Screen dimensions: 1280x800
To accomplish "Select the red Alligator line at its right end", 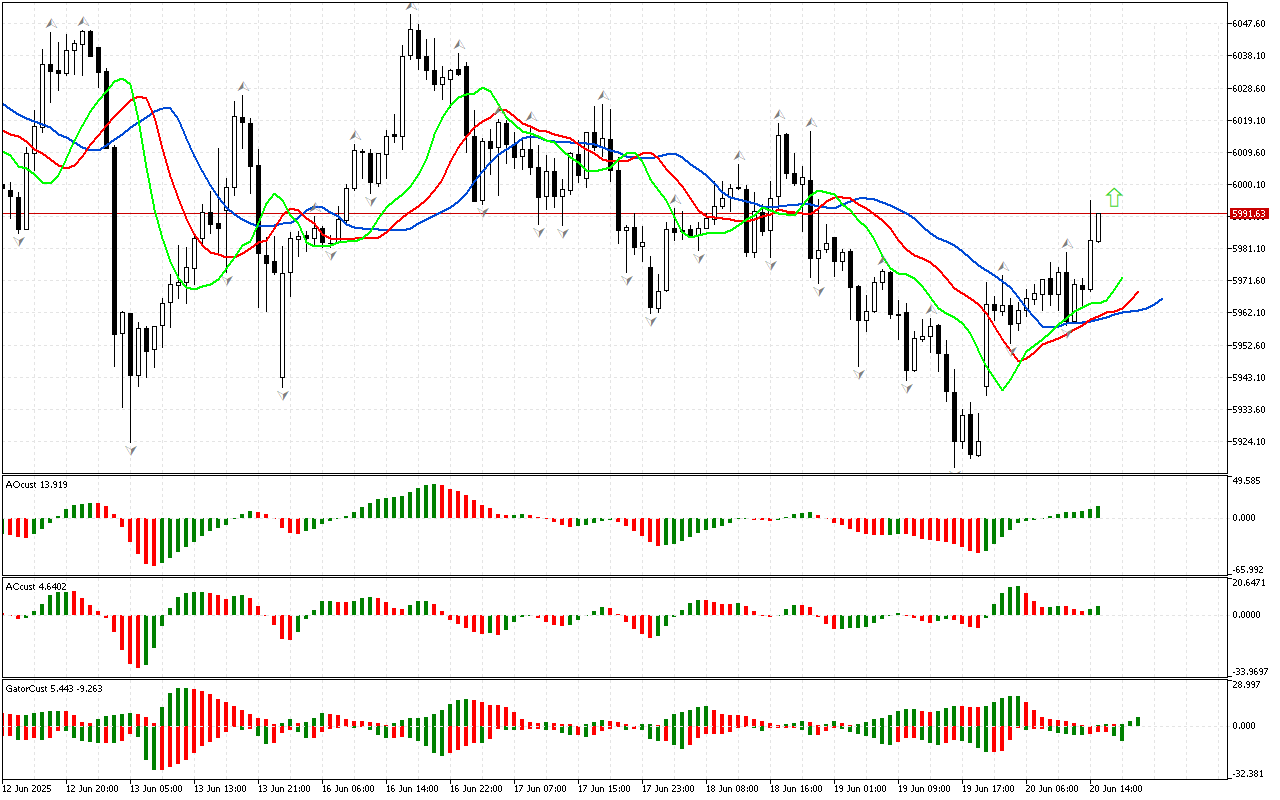I will 1136,293.
